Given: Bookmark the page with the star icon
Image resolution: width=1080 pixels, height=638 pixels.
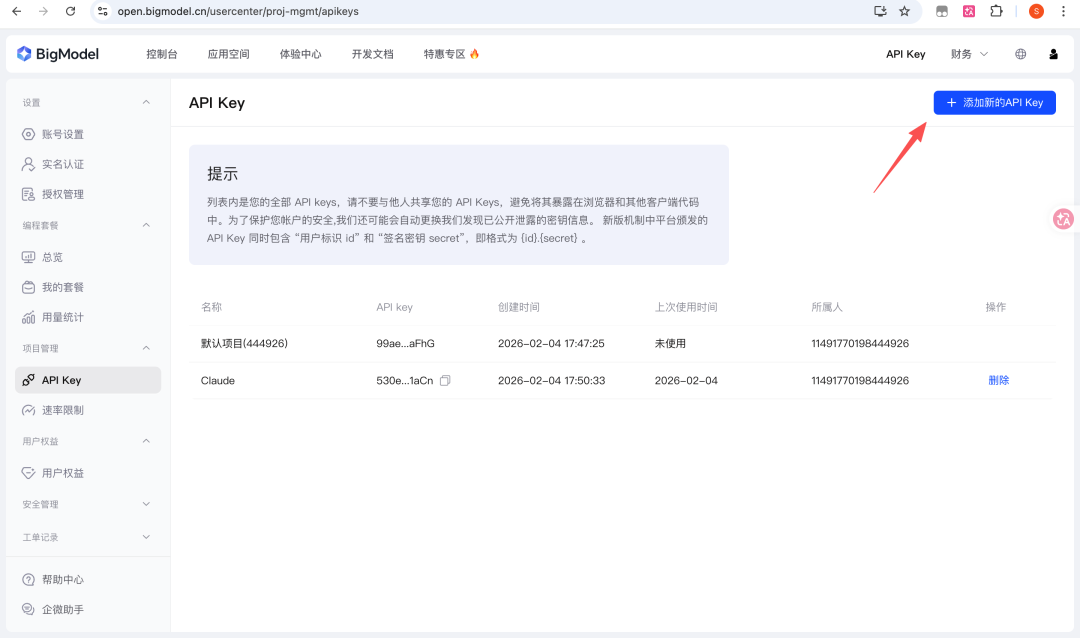Looking at the screenshot, I should [904, 11].
